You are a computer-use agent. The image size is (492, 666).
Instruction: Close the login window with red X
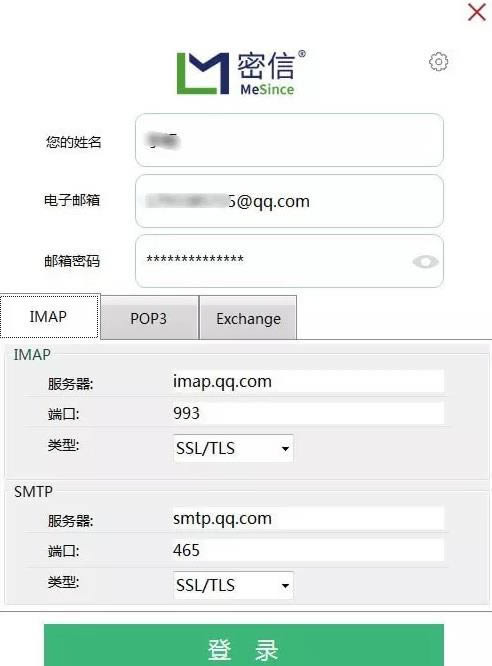coord(477,12)
